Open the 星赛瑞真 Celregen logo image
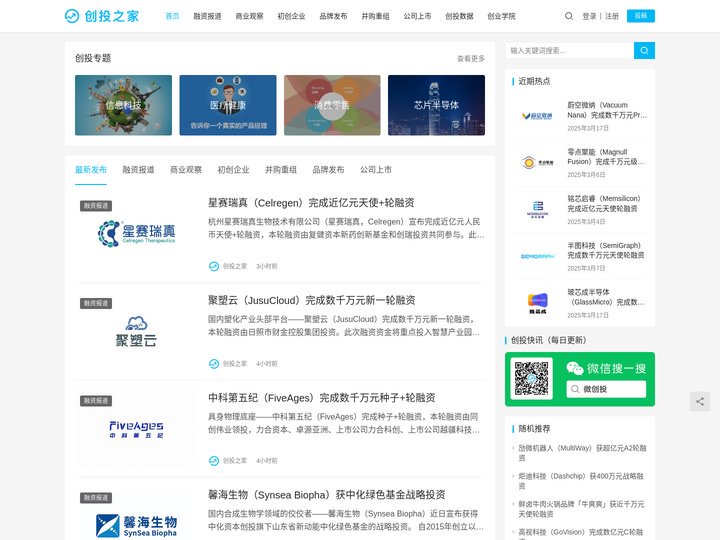Viewport: 720px width, 540px height. click(136, 234)
